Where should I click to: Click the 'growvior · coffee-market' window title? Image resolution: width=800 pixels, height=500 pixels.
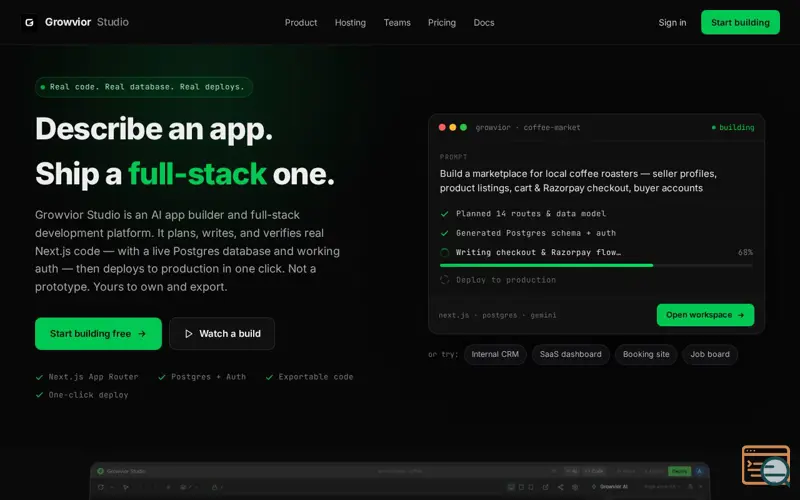[528, 128]
